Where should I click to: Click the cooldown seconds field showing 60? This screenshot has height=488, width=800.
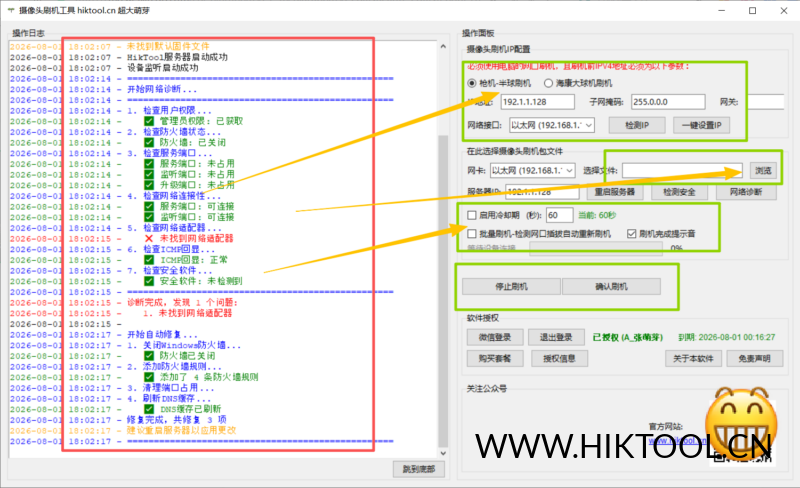pyautogui.click(x=559, y=215)
